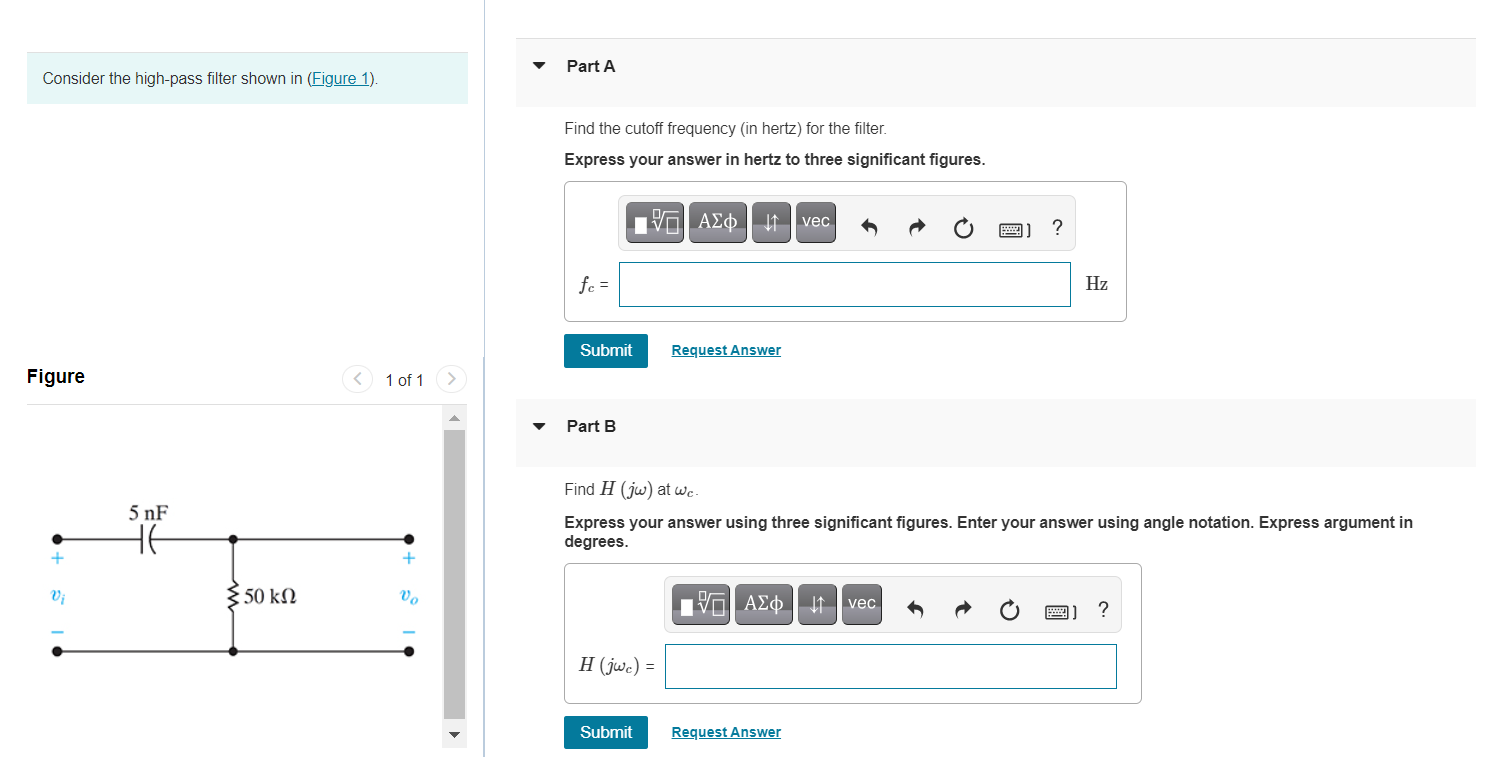Click the redo arrow in Part A toolbar
The image size is (1489, 757).
coord(916,227)
